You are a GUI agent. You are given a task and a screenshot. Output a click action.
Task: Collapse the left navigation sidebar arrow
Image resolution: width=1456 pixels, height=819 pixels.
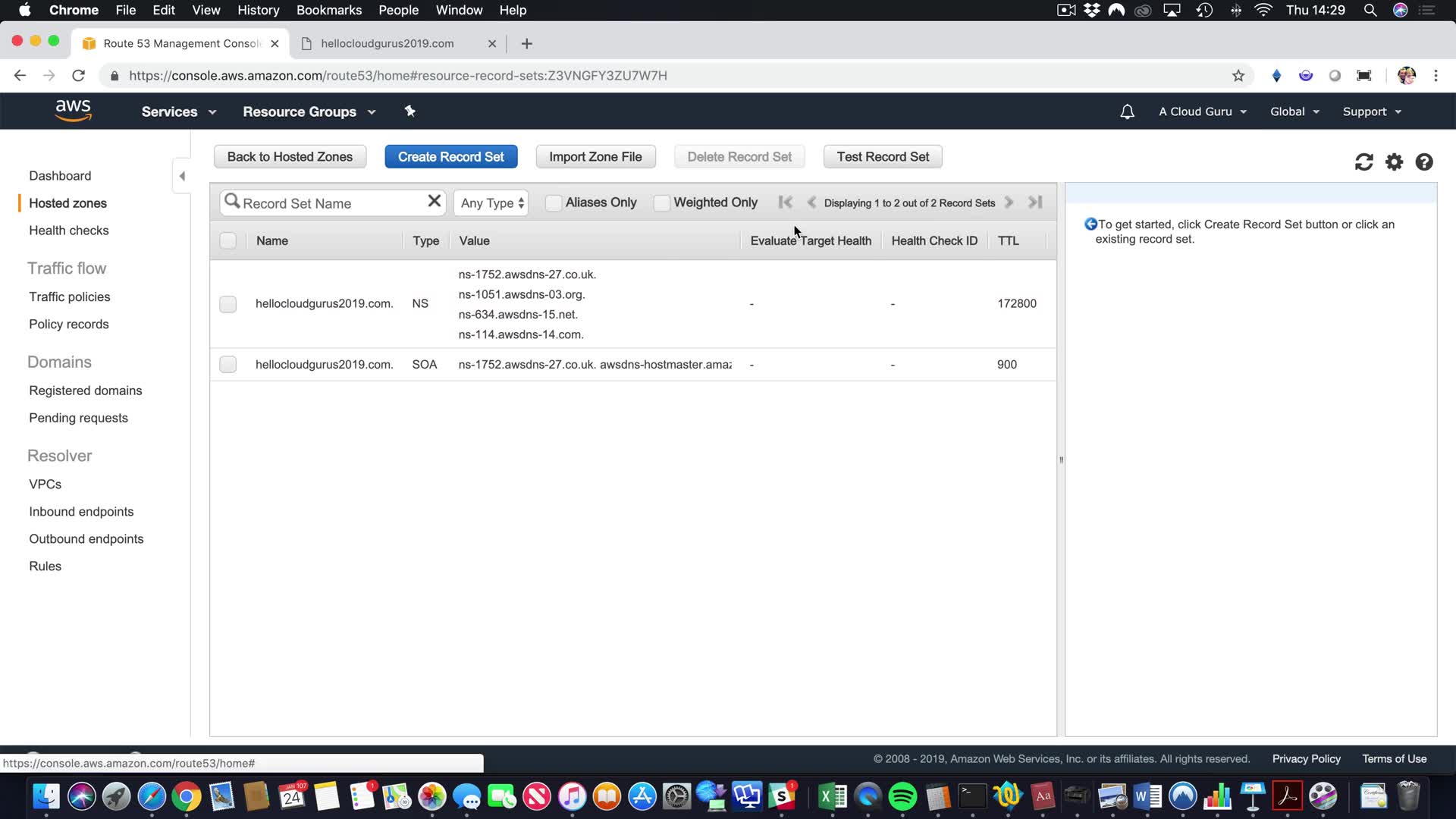coord(182,176)
